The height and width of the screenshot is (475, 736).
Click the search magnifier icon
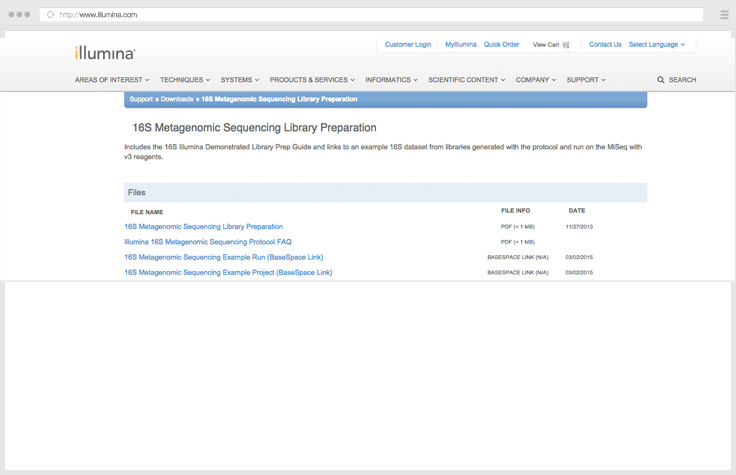661,80
